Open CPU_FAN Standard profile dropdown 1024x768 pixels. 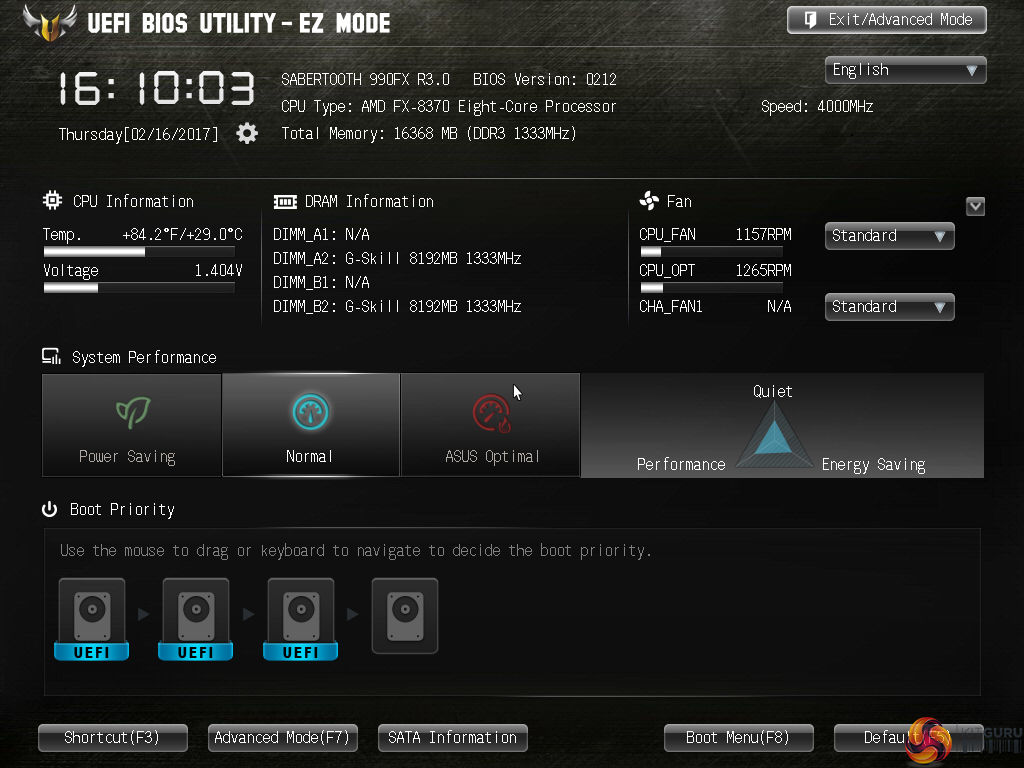(x=889, y=236)
